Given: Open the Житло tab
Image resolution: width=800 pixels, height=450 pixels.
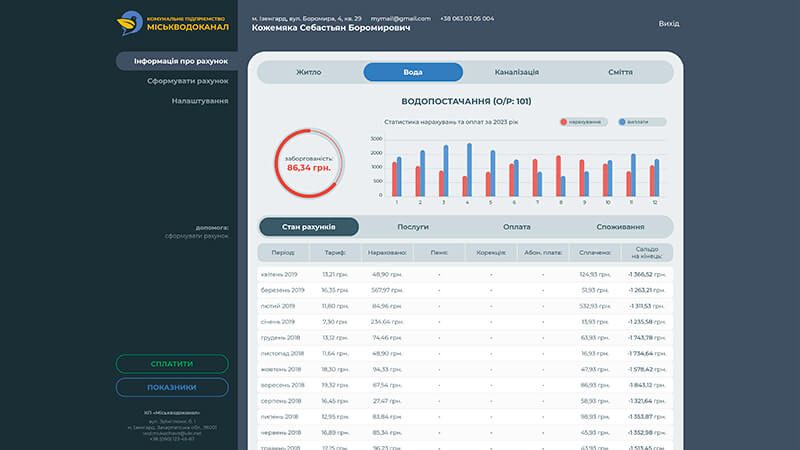Looking at the screenshot, I should tap(309, 72).
